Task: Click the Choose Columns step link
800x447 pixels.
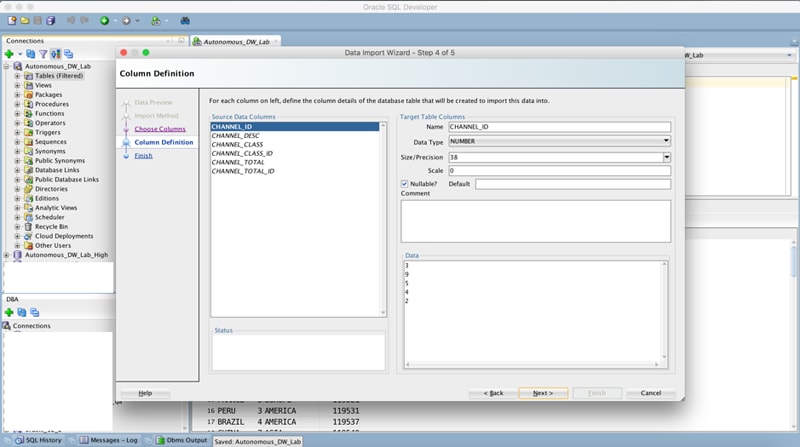Action: point(160,129)
